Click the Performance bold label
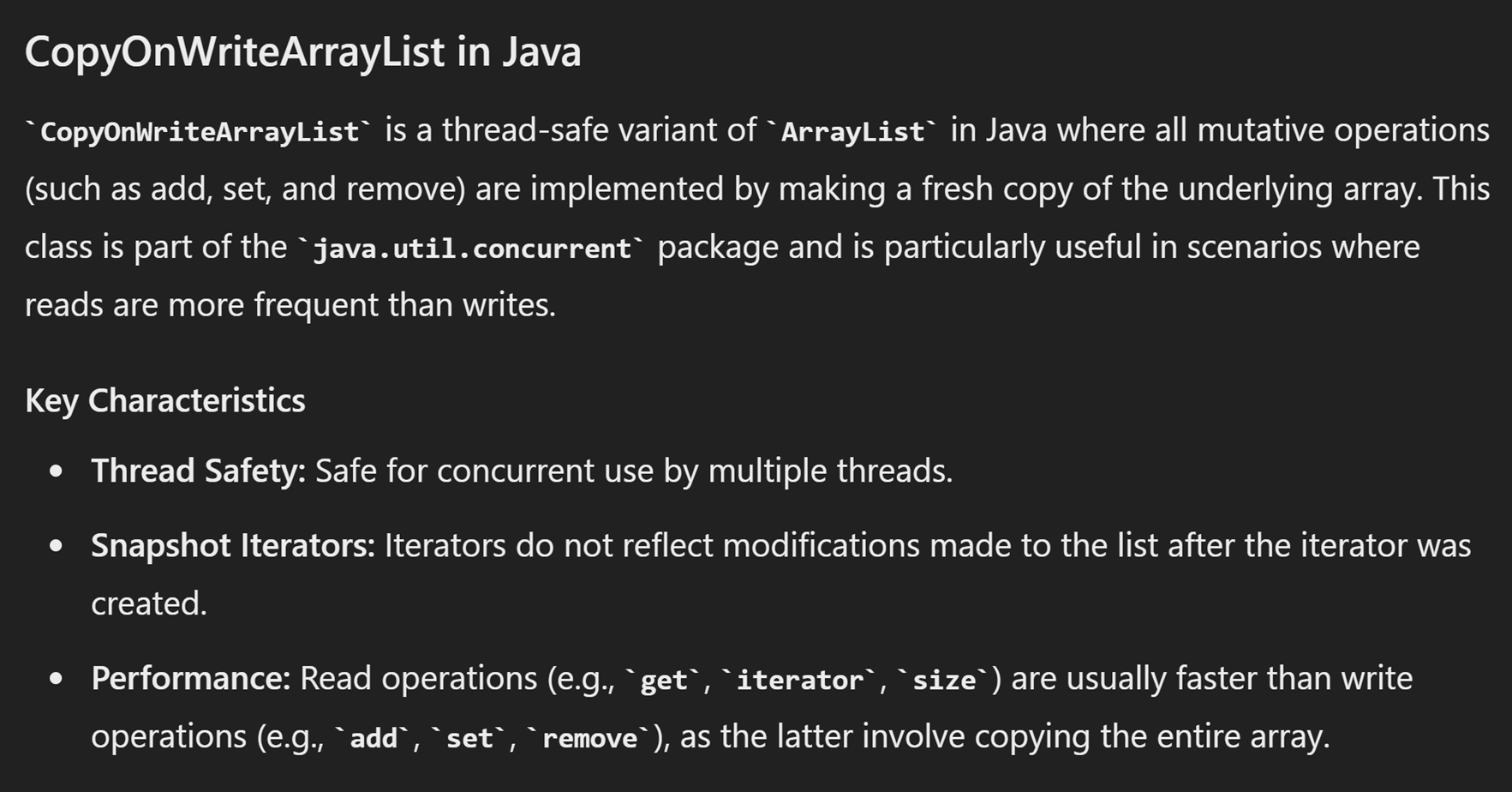 pyautogui.click(x=191, y=678)
